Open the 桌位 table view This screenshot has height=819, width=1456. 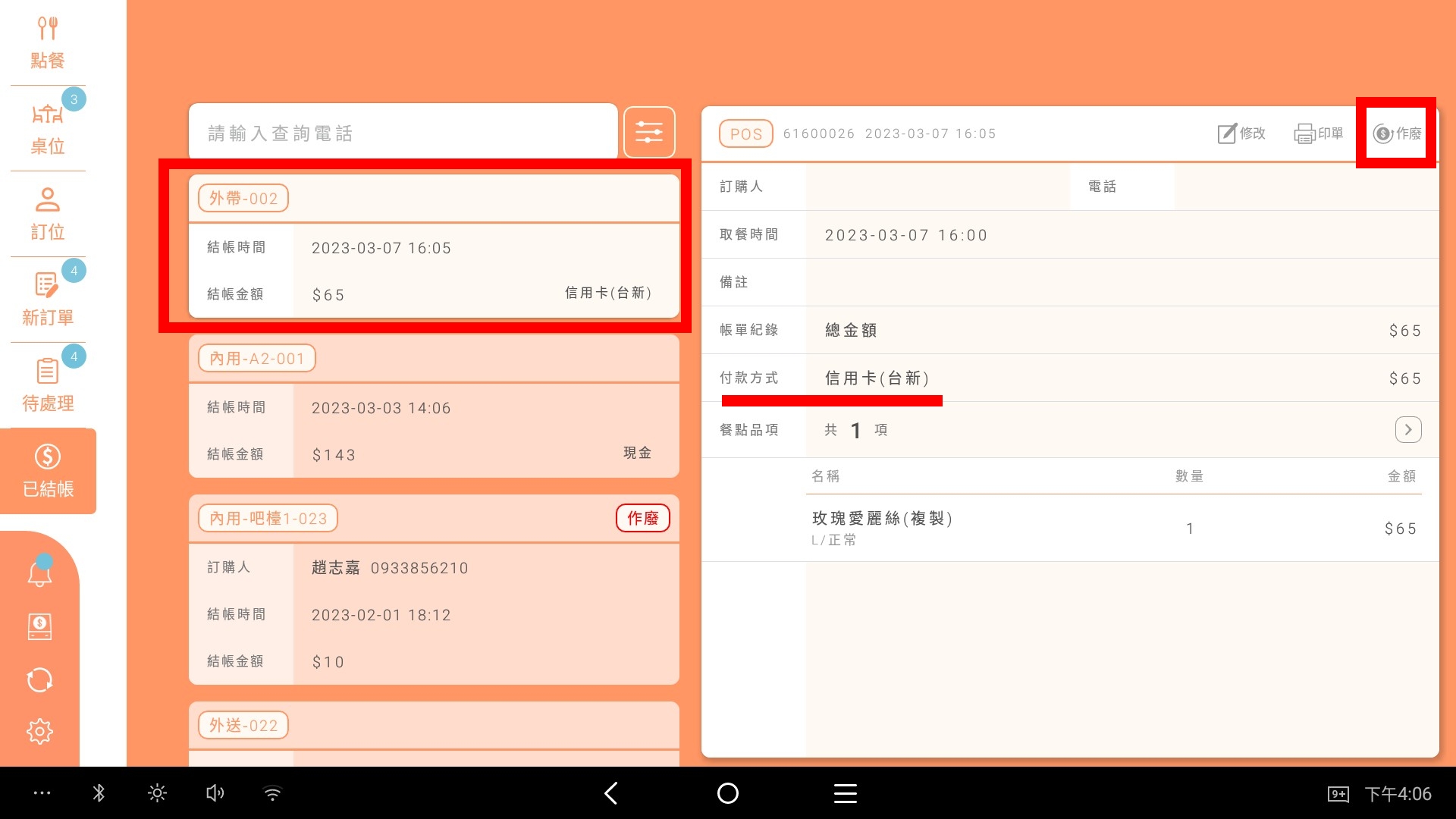tap(47, 127)
